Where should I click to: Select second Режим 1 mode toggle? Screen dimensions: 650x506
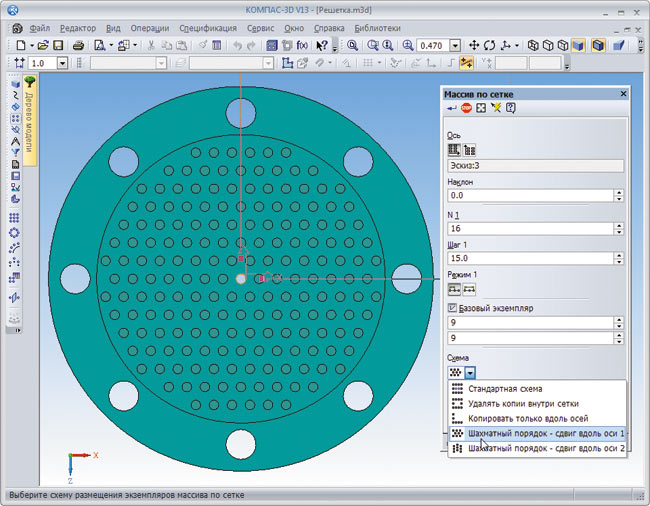(x=470, y=289)
